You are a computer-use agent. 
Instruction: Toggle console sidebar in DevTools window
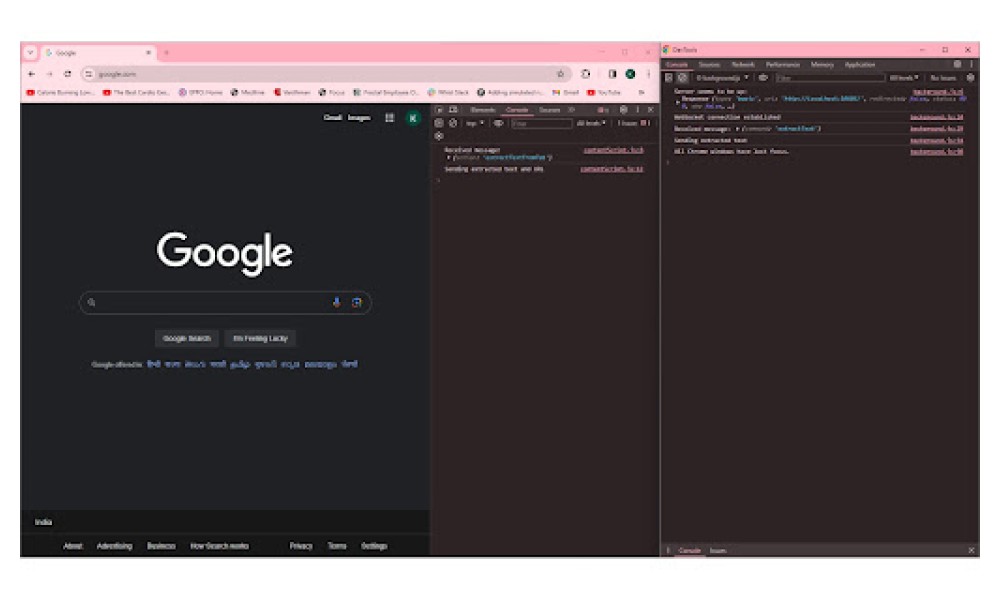point(668,78)
